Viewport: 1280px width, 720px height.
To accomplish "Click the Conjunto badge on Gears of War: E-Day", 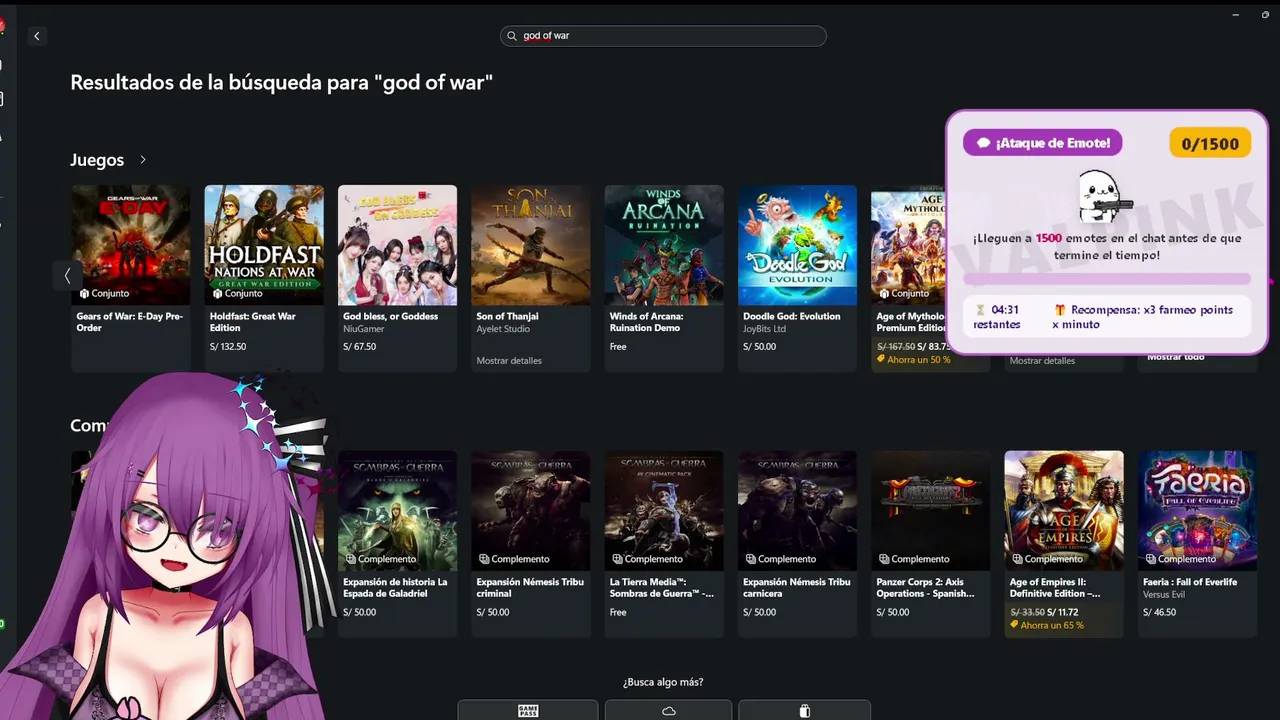I will pyautogui.click(x=105, y=293).
